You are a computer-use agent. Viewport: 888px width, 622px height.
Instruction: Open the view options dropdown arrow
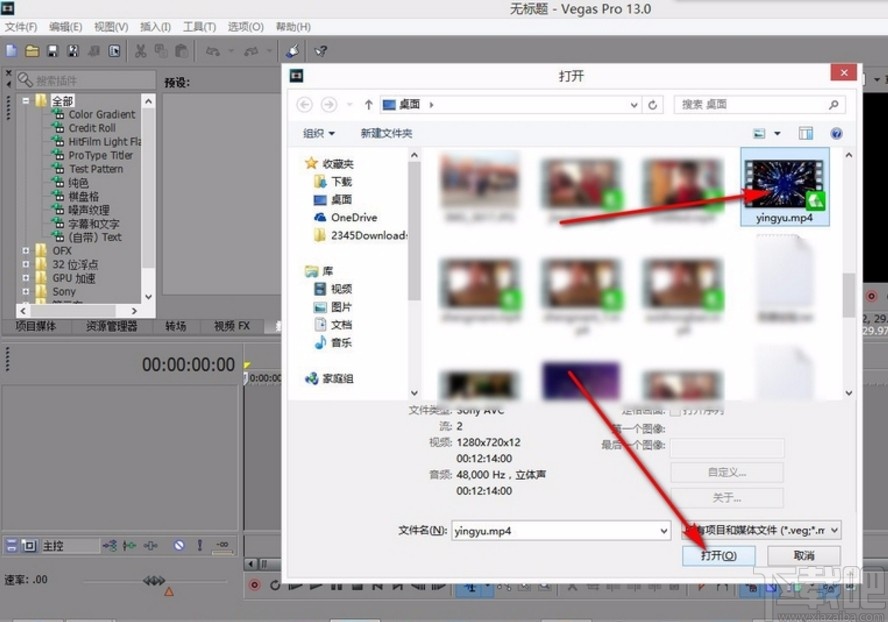tap(777, 134)
